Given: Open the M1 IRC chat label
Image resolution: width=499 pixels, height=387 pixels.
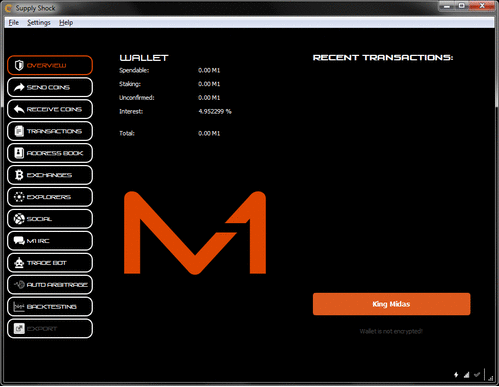Looking at the screenshot, I should [x=38, y=241].
